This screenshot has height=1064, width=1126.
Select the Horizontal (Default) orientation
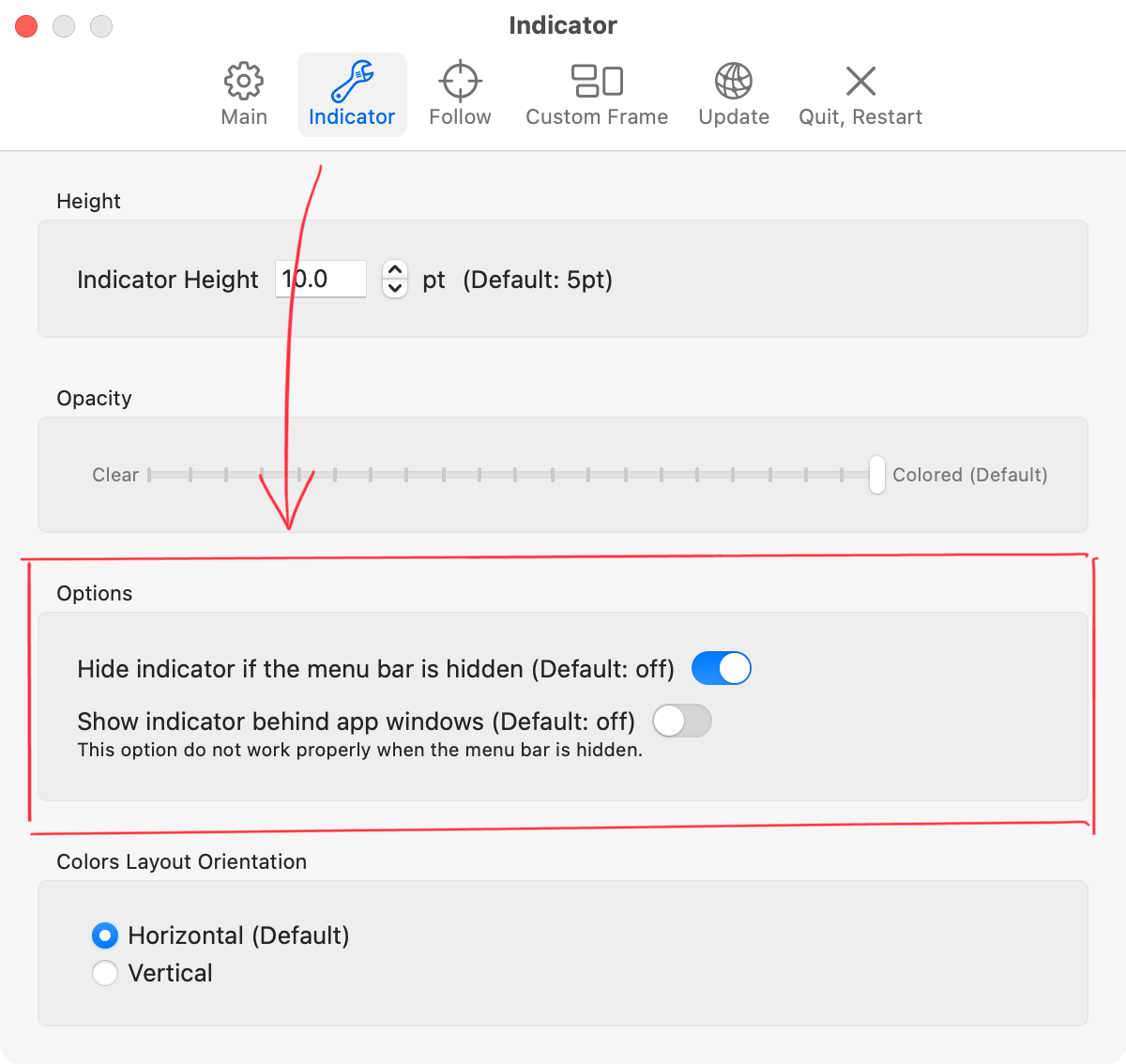(105, 935)
